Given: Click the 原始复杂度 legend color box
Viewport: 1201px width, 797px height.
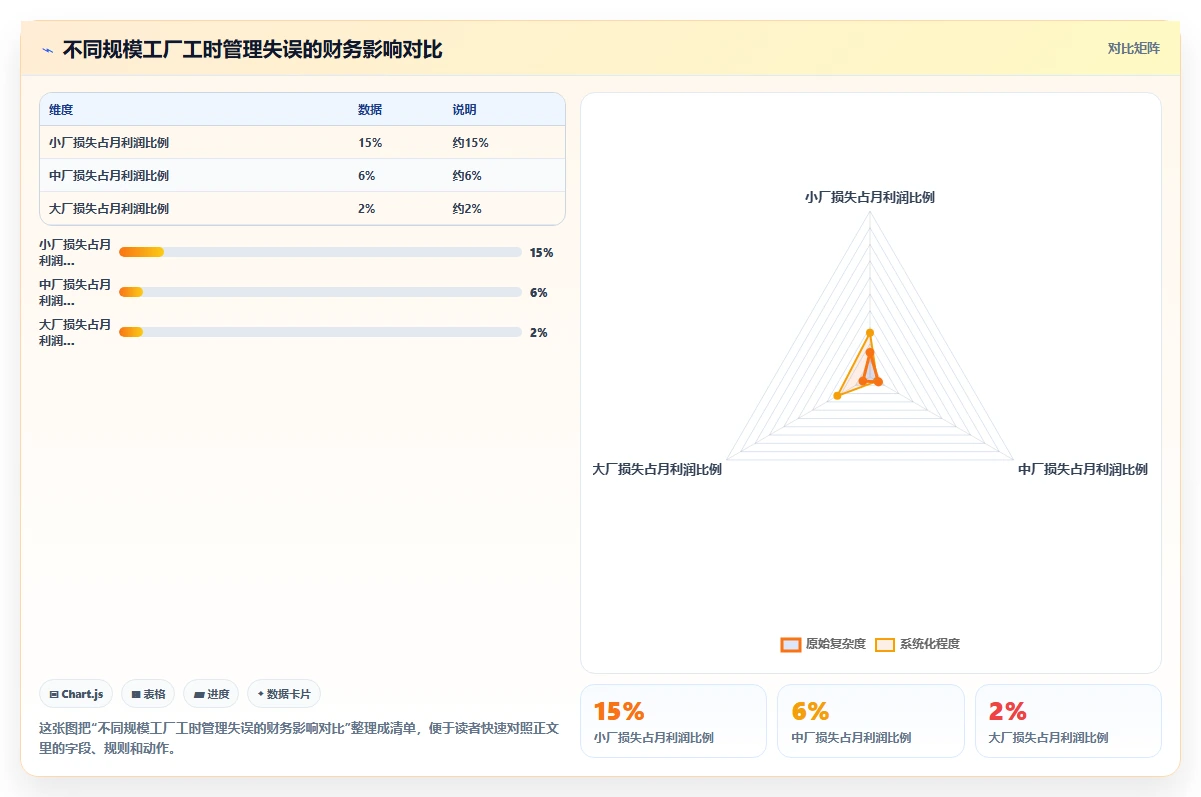Looking at the screenshot, I should [791, 644].
